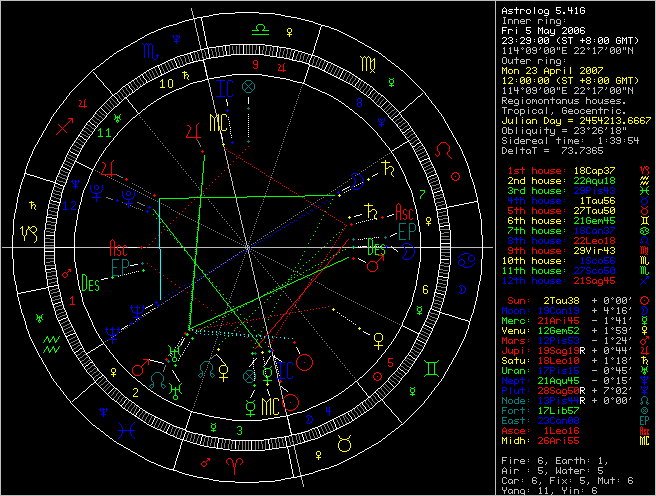The height and width of the screenshot is (496, 656).
Task: Select the Saturn glyph in the sidebar planet list
Action: click(x=644, y=362)
